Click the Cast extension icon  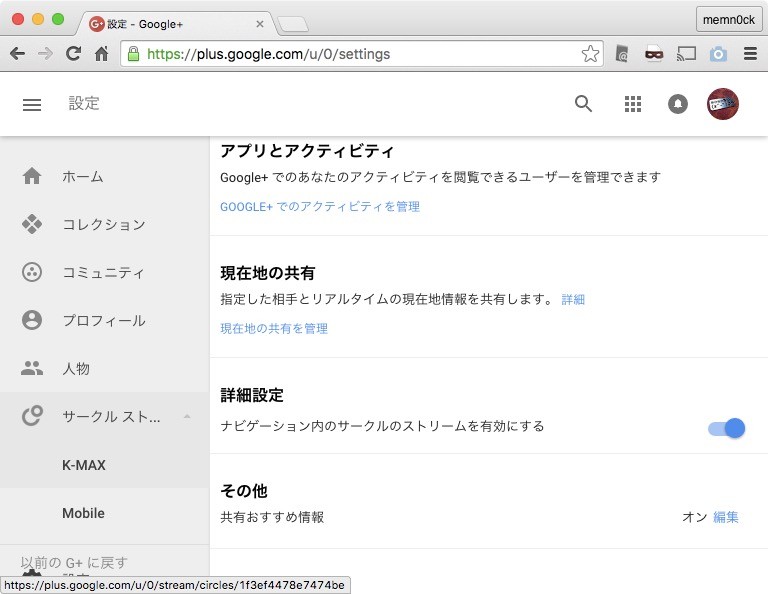(686, 54)
